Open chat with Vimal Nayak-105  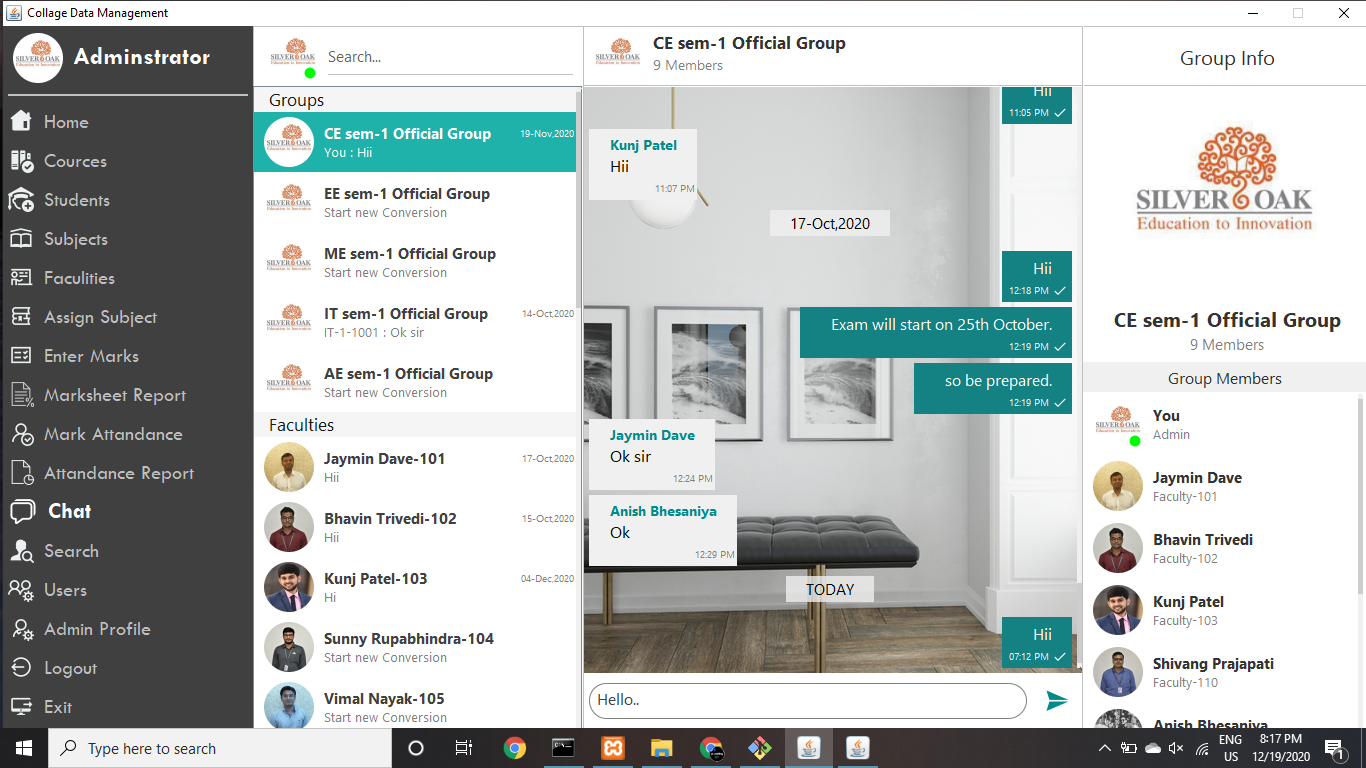pos(415,703)
